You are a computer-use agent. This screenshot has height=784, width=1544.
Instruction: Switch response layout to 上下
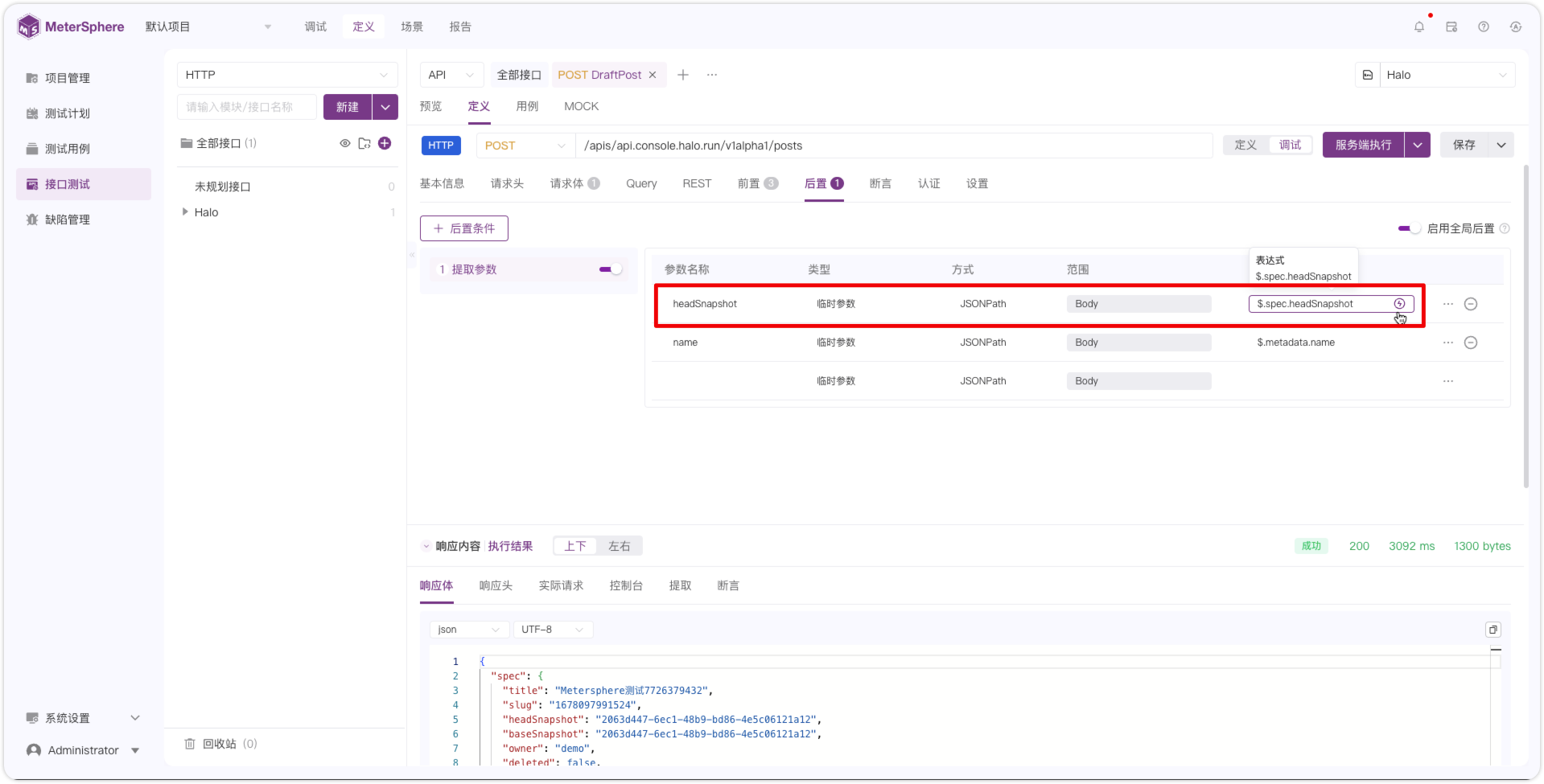(575, 546)
